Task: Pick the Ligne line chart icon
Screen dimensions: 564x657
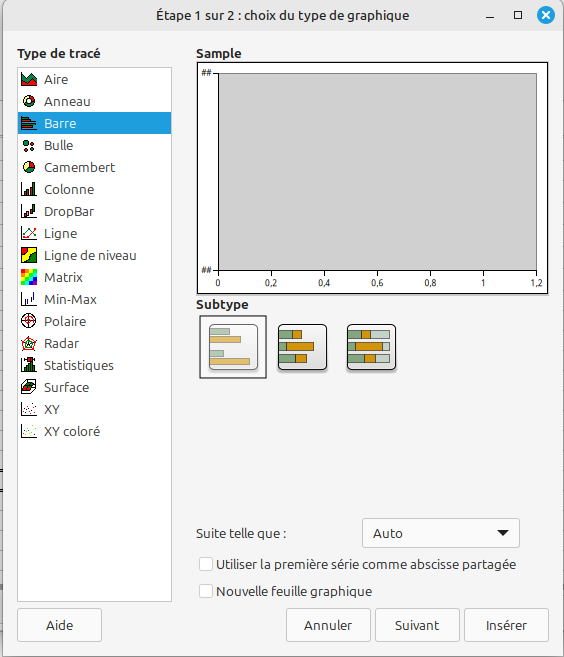Action: [x=29, y=233]
